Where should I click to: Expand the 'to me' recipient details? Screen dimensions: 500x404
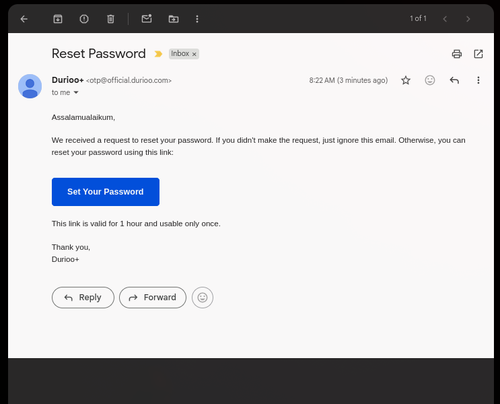[76, 92]
